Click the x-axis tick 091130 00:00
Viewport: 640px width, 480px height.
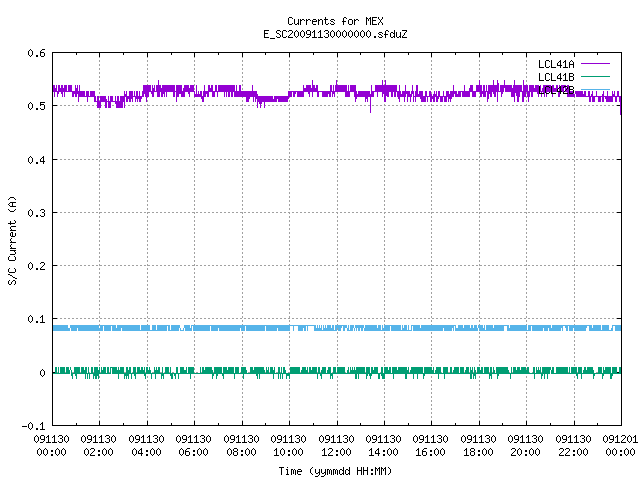(51, 446)
